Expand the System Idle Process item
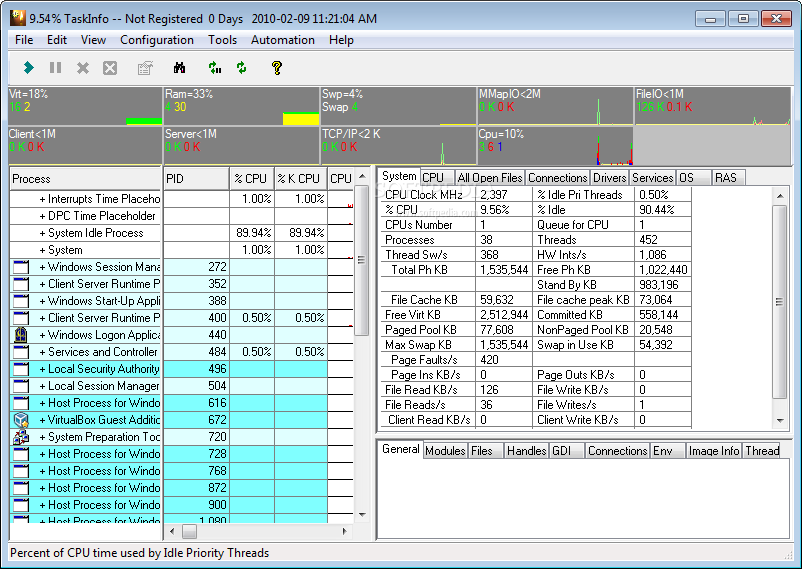The image size is (802, 569). 42,233
